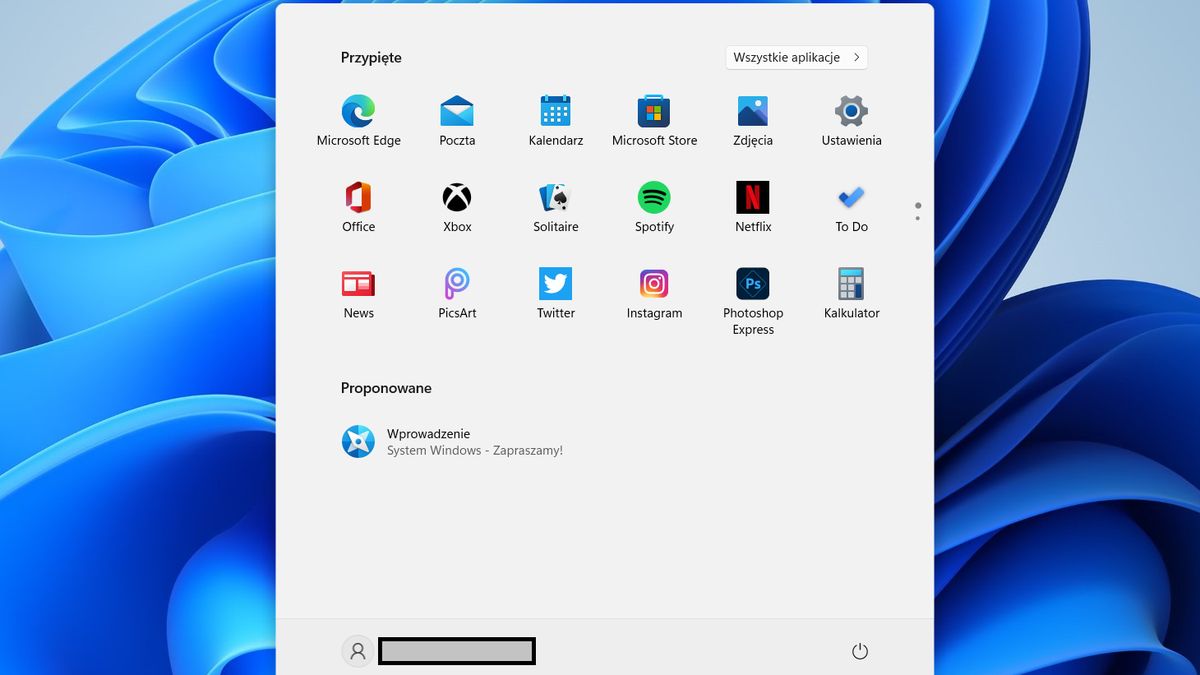Launch Photoshop Express
This screenshot has height=675, width=1200.
coord(752,285)
